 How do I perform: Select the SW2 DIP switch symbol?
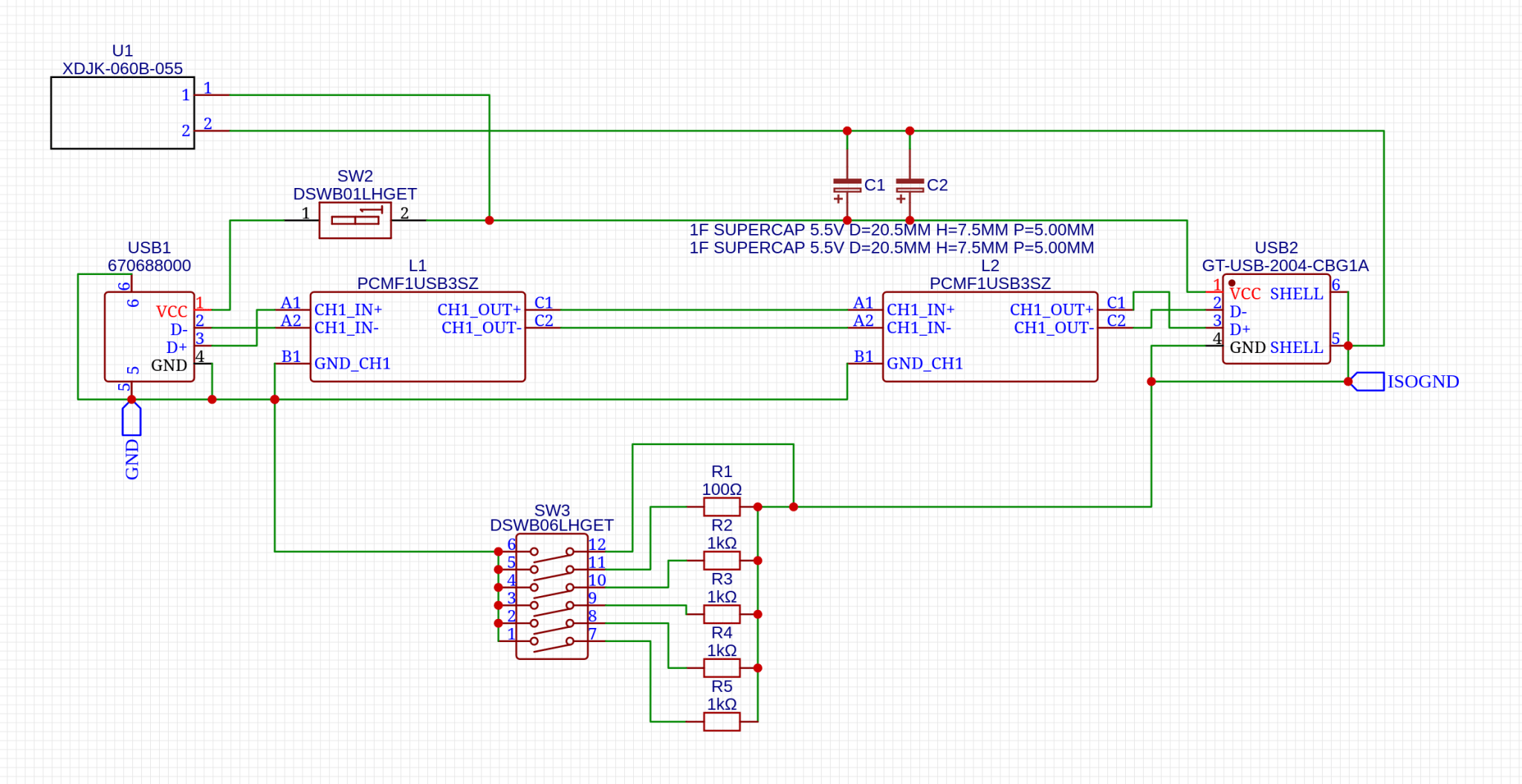pyautogui.click(x=355, y=220)
